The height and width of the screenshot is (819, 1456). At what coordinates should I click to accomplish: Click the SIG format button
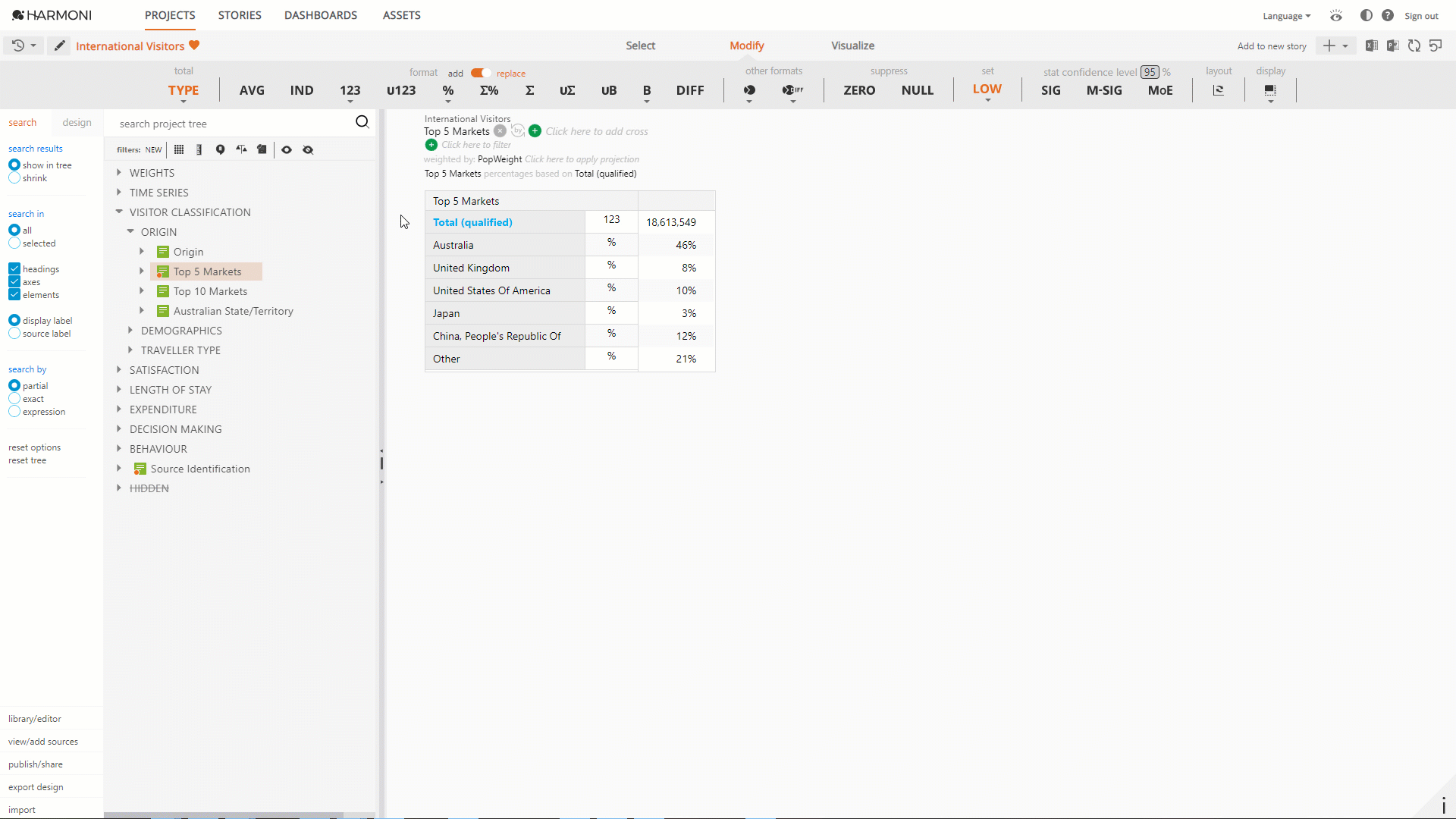click(x=1051, y=90)
